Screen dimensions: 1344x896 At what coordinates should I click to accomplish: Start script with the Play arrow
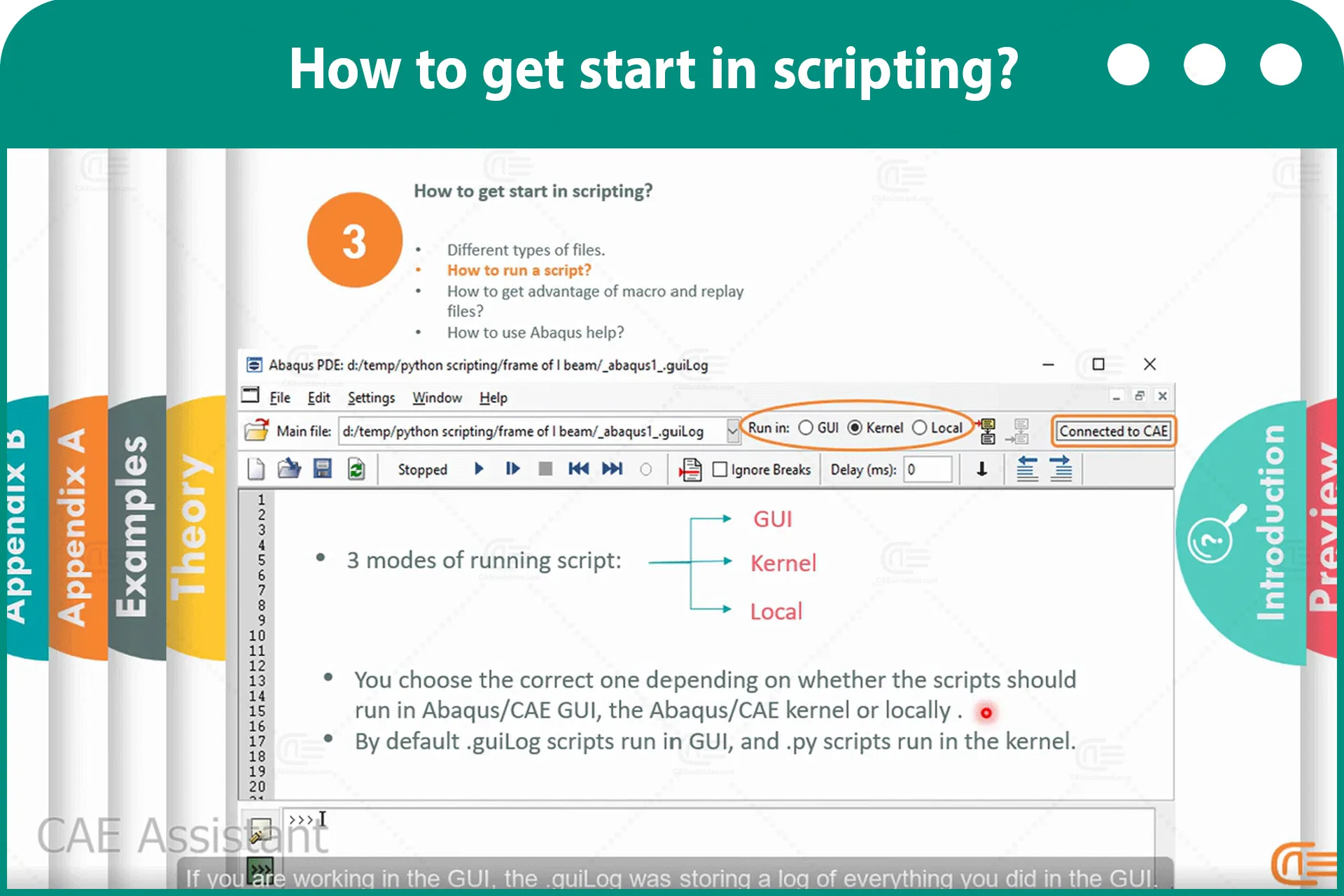[x=479, y=469]
